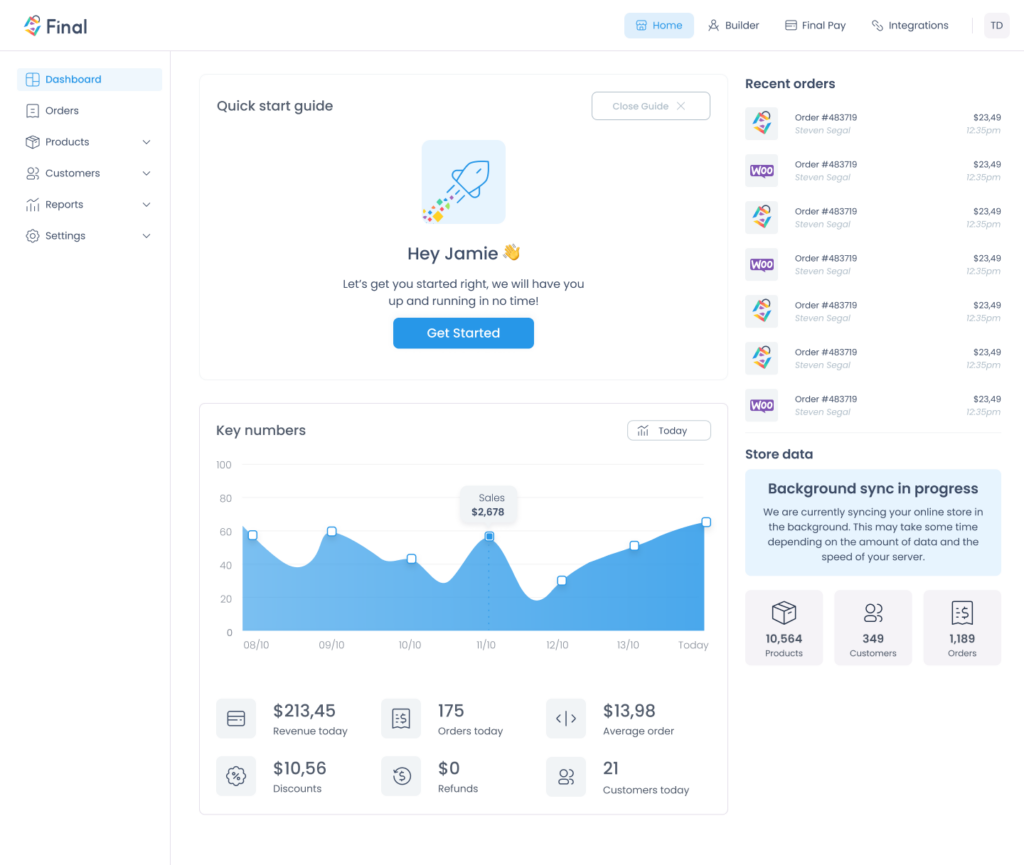The height and width of the screenshot is (865, 1024).
Task: Click the third recent order's Final icon
Action: point(761,217)
